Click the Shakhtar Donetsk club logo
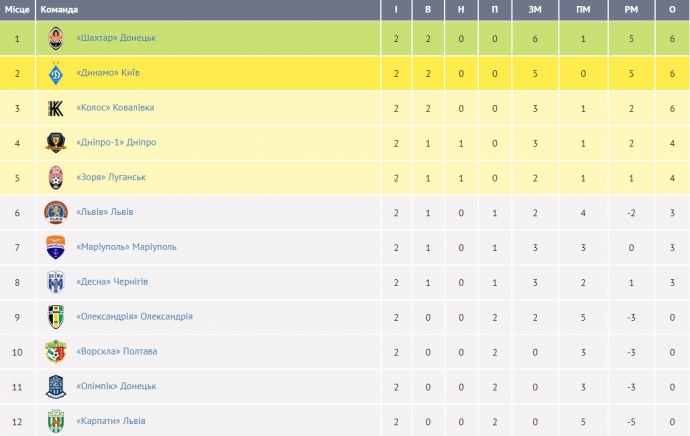 [x=56, y=38]
